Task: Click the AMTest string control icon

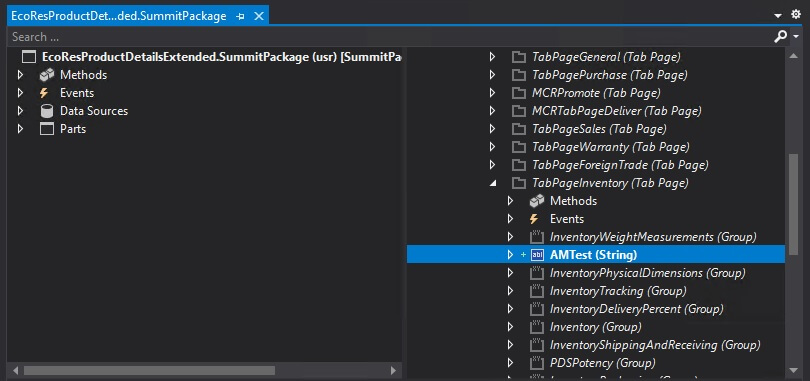Action: click(x=537, y=255)
